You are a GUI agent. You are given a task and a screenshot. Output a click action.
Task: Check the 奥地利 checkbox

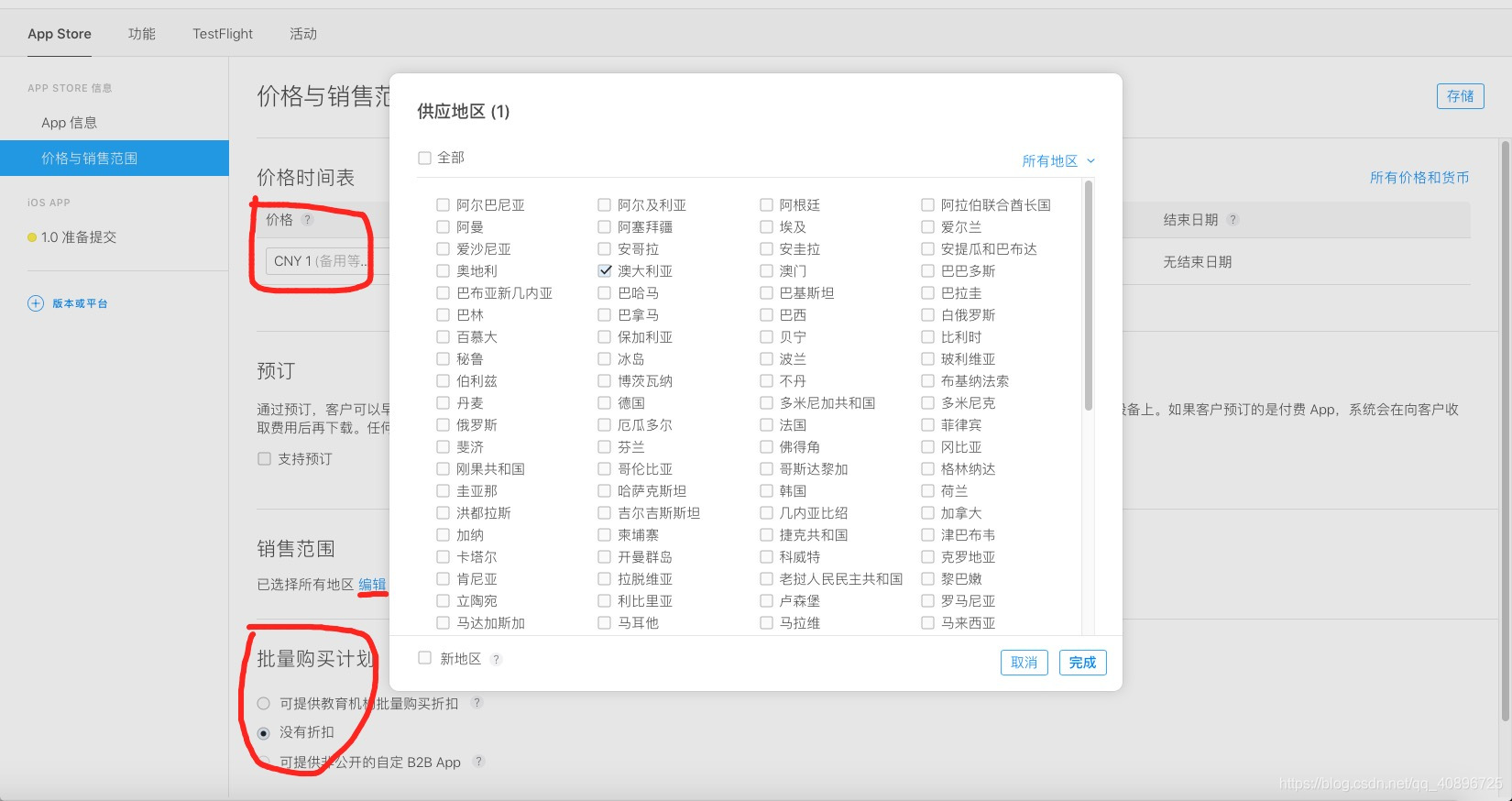pyautogui.click(x=443, y=270)
